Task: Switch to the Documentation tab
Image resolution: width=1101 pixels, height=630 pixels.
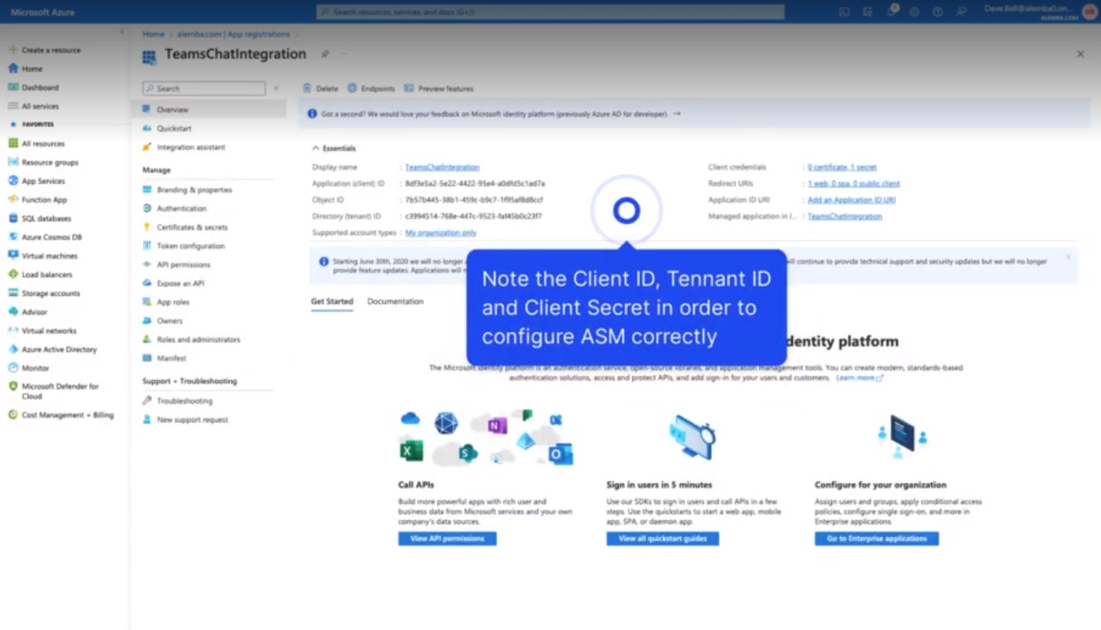Action: point(395,301)
